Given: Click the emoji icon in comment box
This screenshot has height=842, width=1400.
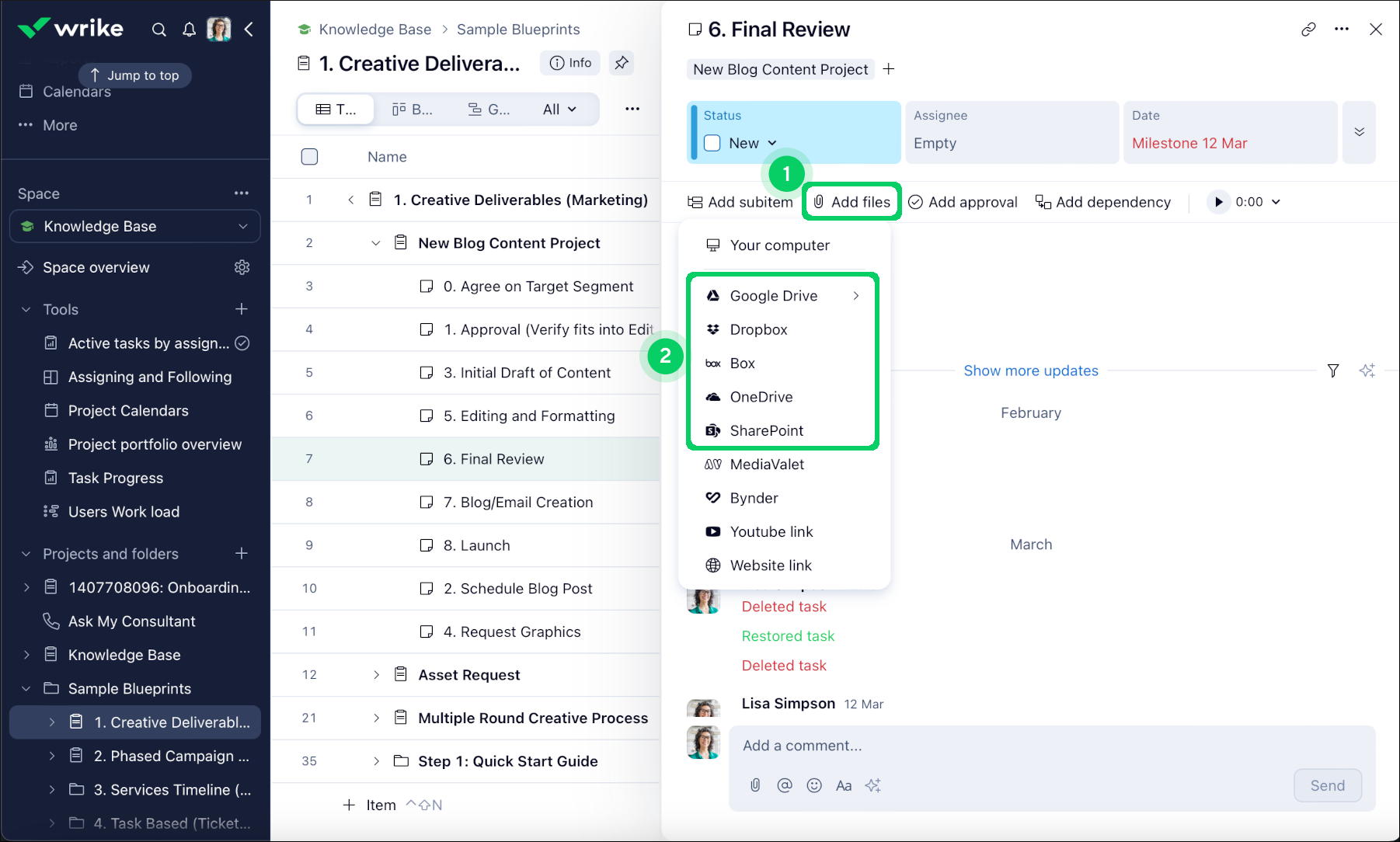Looking at the screenshot, I should click(x=814, y=785).
